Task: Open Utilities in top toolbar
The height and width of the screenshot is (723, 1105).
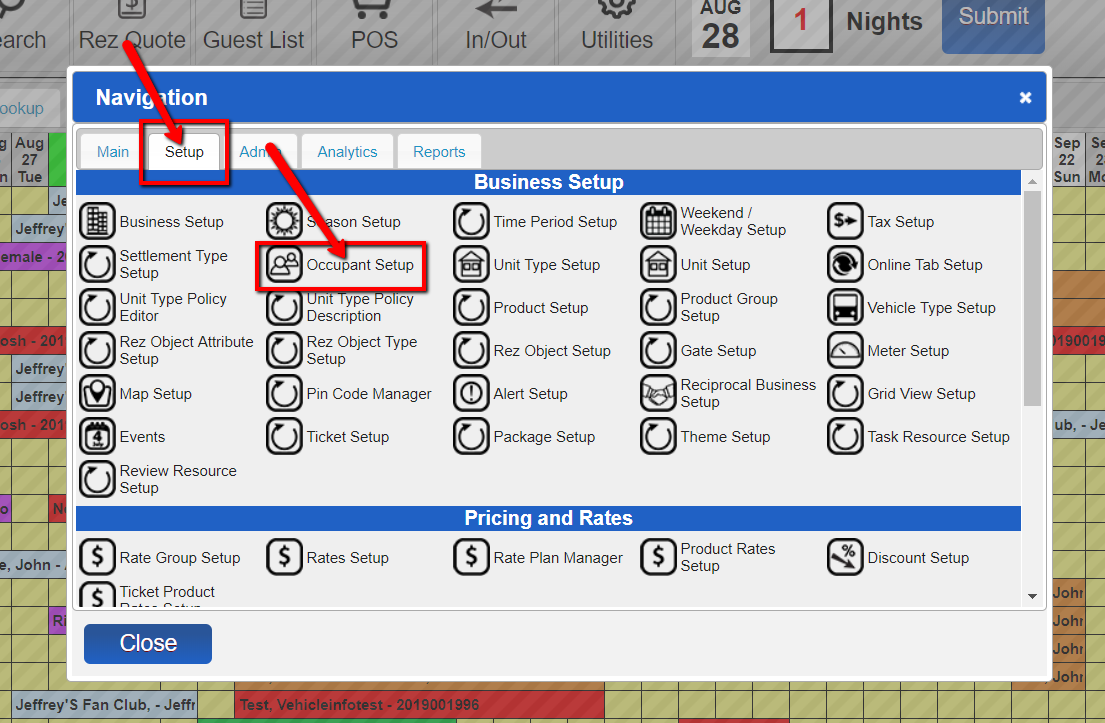Action: (617, 28)
